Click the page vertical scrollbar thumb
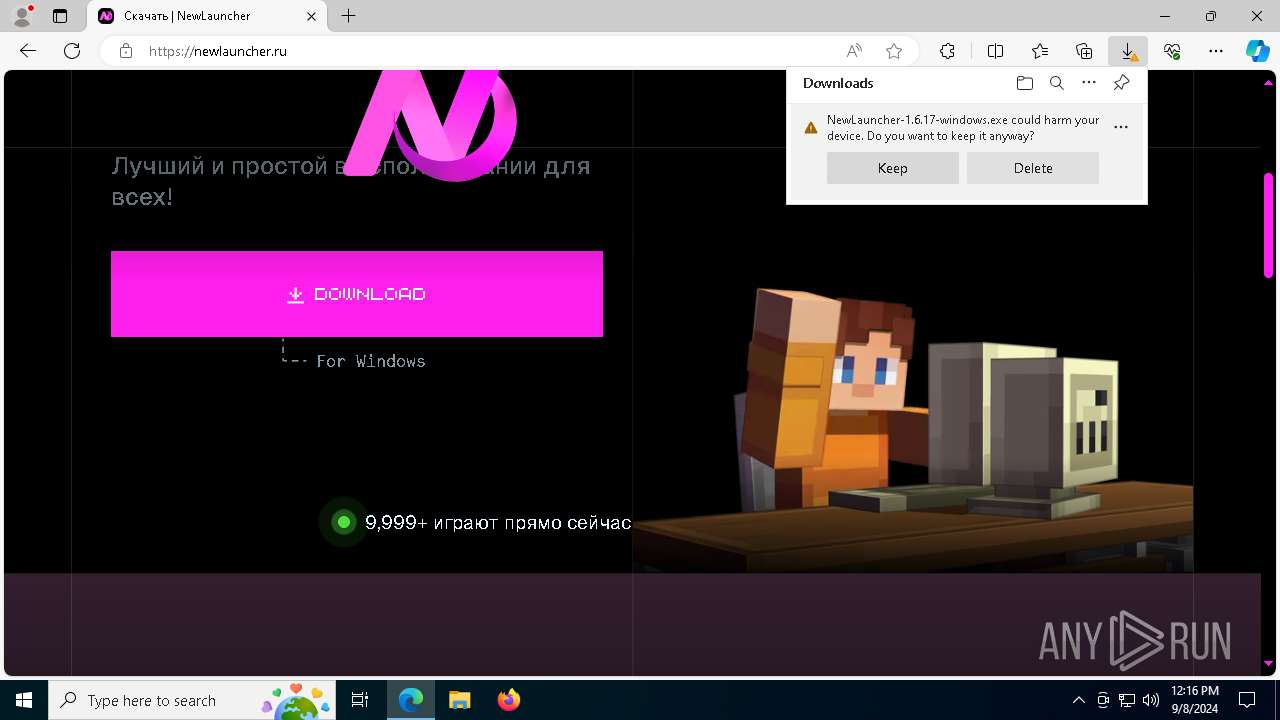The image size is (1280, 720). (x=1268, y=225)
